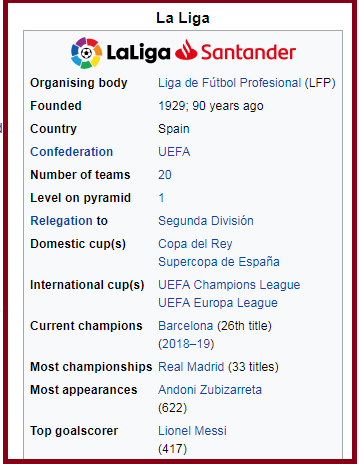View Andoni Zubizarreta's page
Image resolution: width=364 pixels, height=464 pixels.
click(x=210, y=390)
